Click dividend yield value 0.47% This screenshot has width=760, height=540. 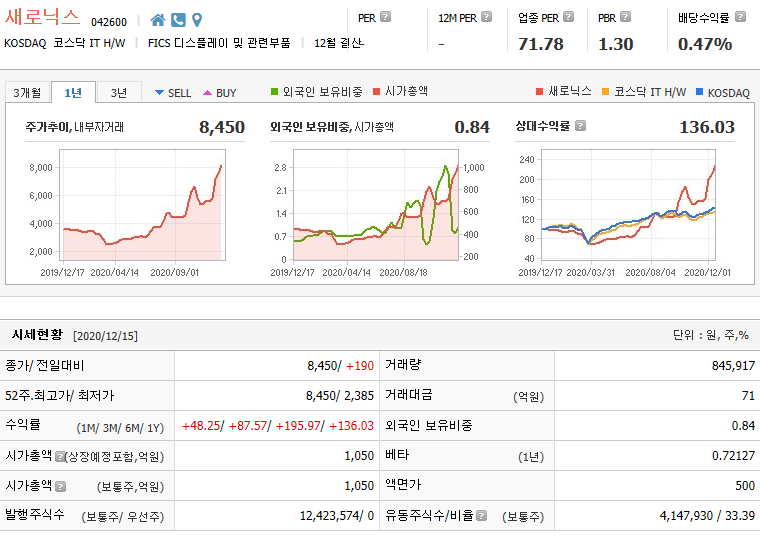(705, 44)
